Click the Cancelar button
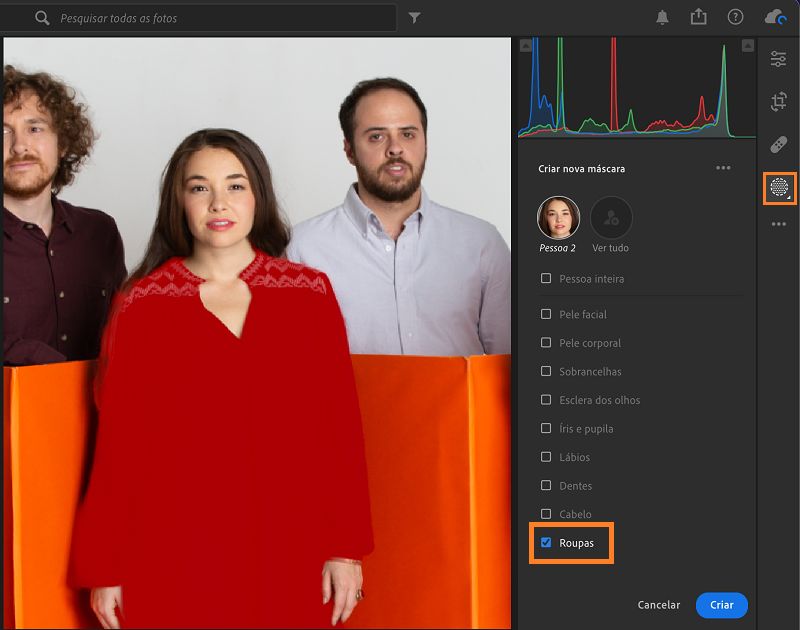Viewport: 800px width, 630px height. (659, 605)
